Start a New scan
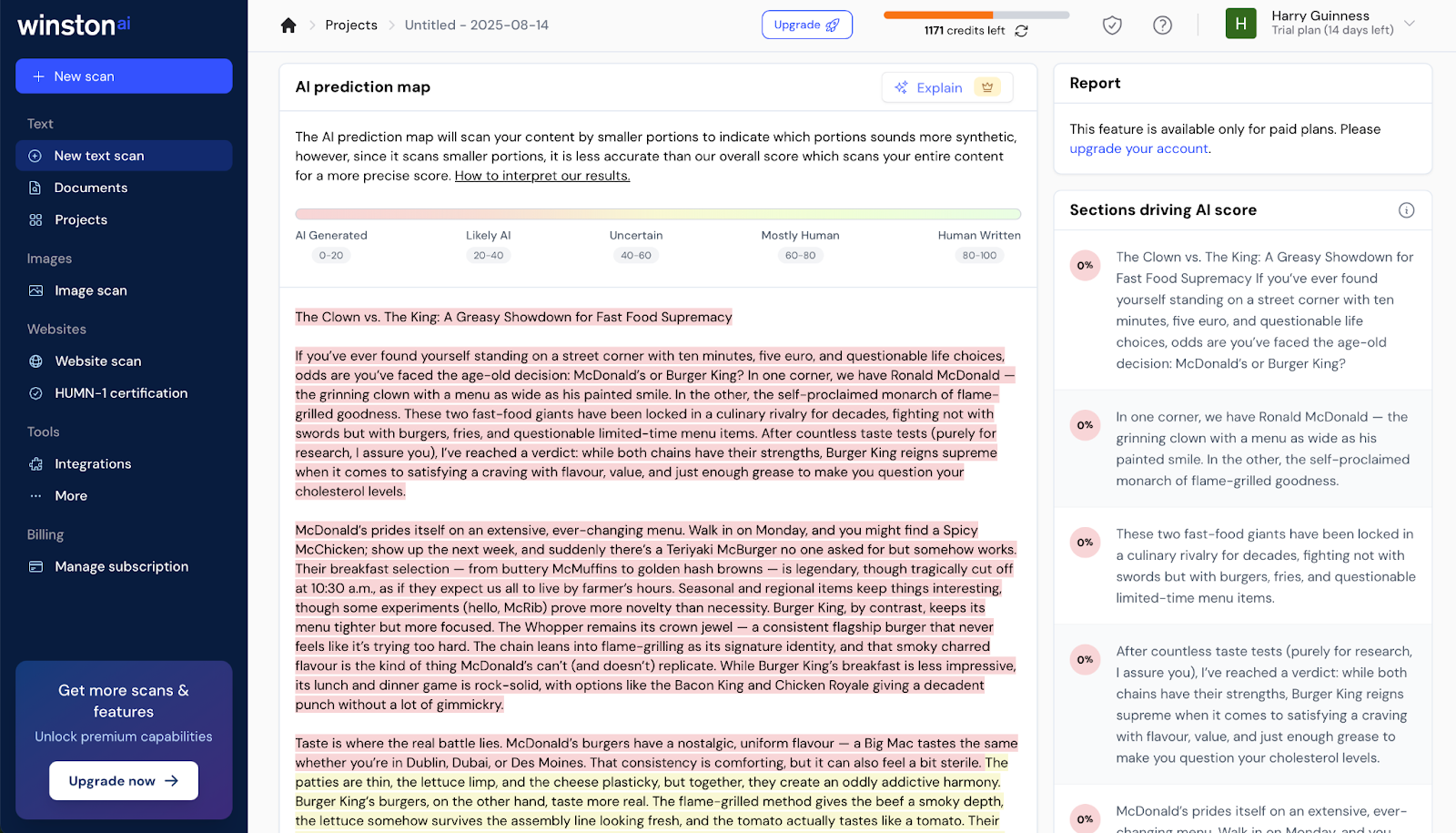Screen dimensions: 1456x833 [124, 76]
